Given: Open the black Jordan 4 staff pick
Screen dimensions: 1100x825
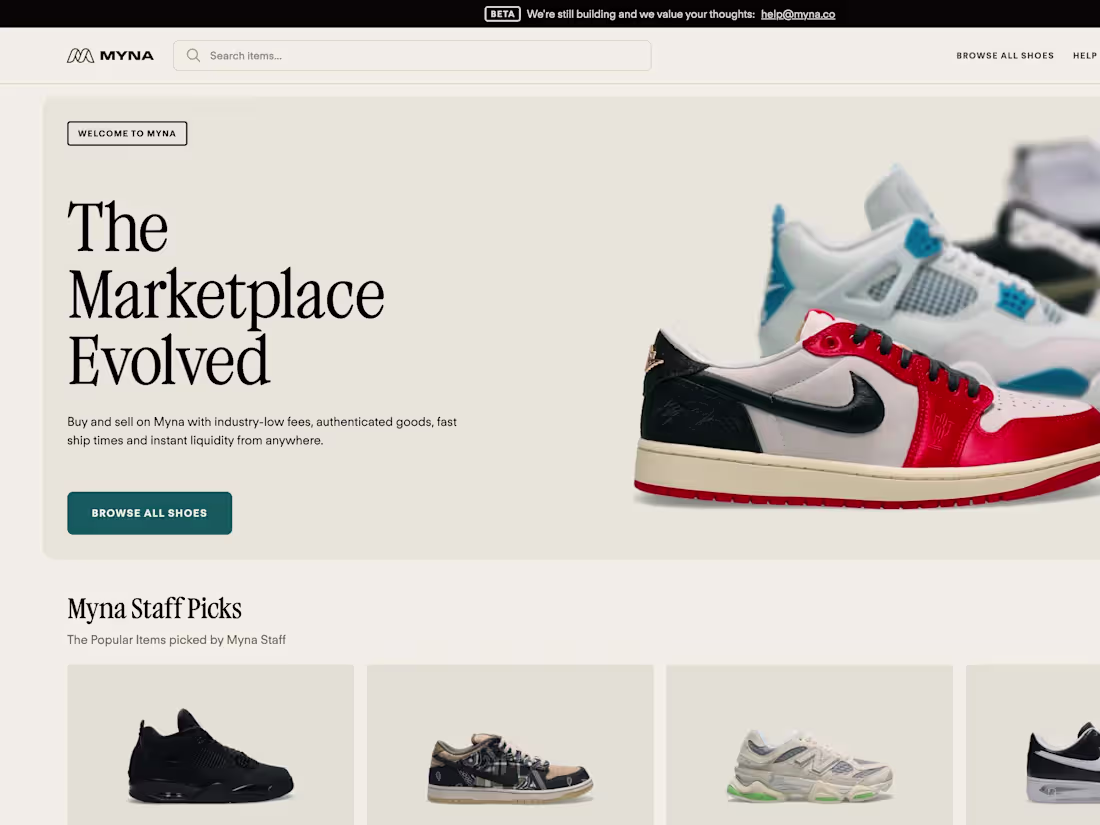Looking at the screenshot, I should [210, 745].
